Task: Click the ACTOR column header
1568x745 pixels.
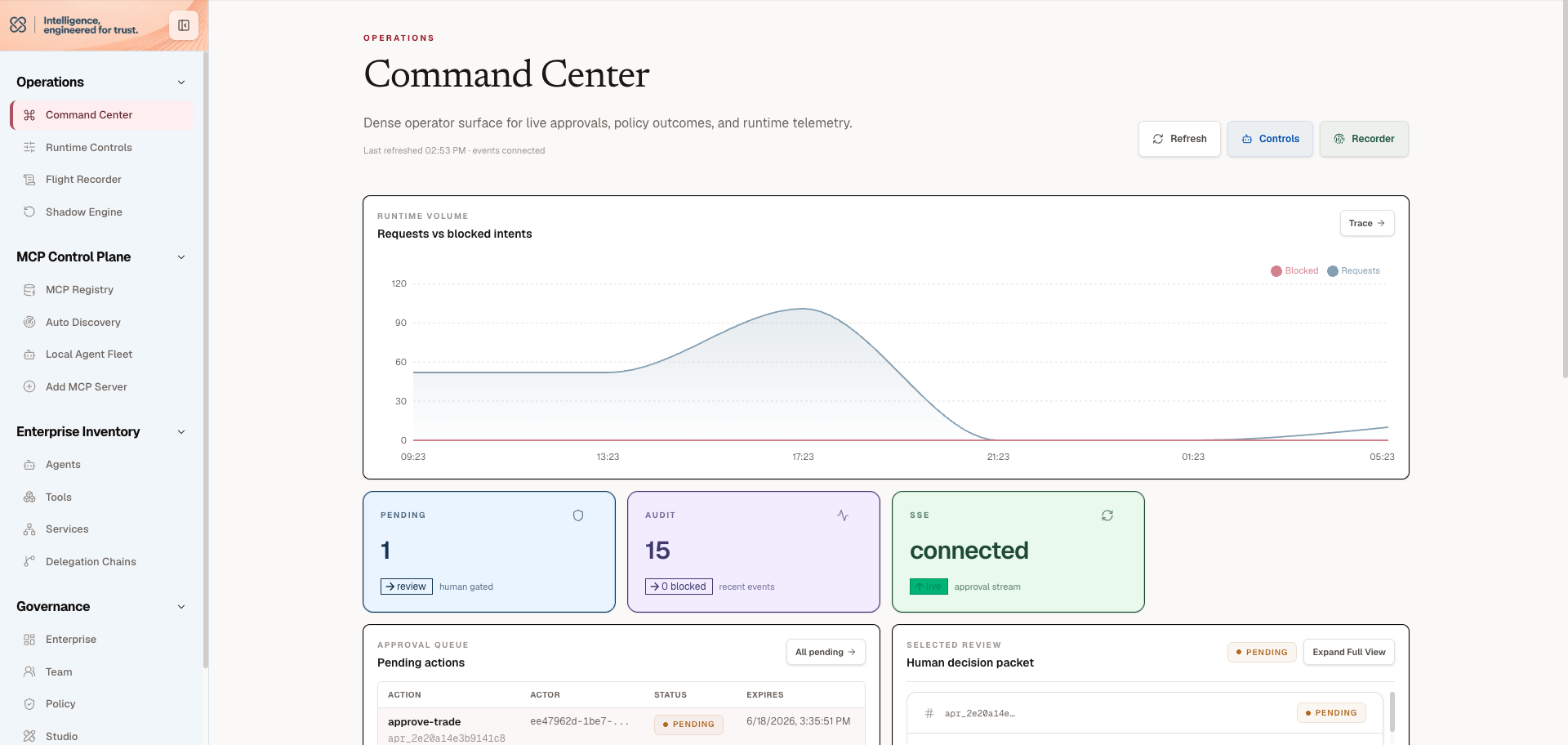Action: pyautogui.click(x=546, y=695)
